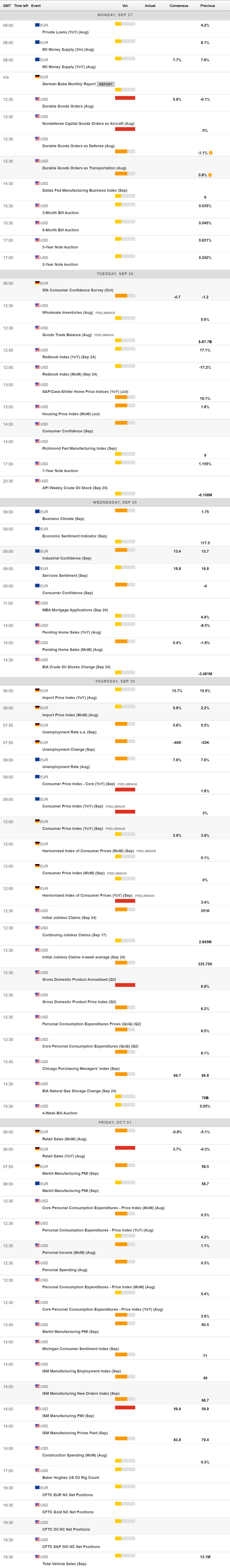Click the US flag above Baker Hughes Oil Rig Count
Image resolution: width=230 pixels, height=1568 pixels.
pos(37,1471)
